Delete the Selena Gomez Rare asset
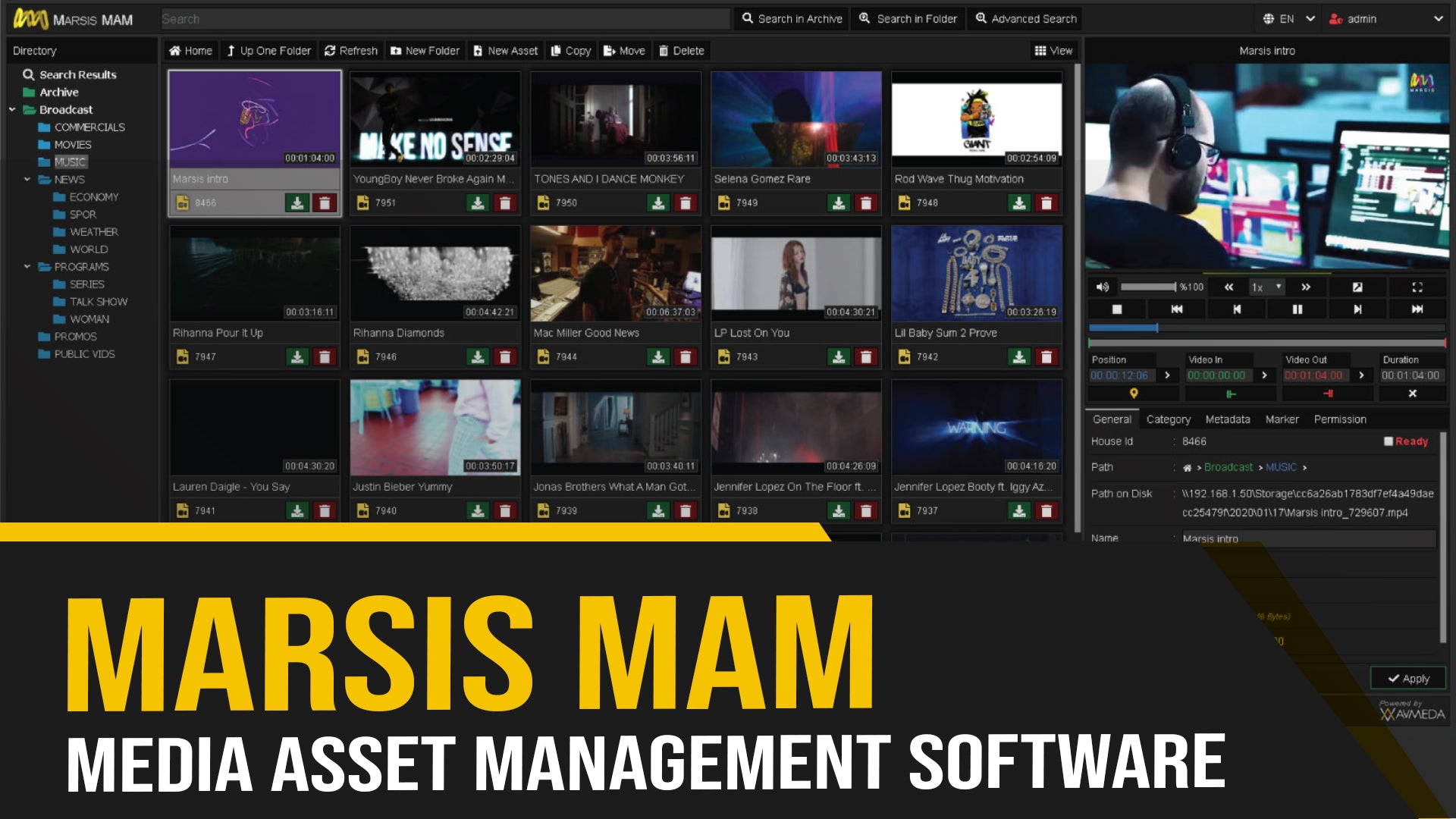This screenshot has height=819, width=1456. click(866, 203)
